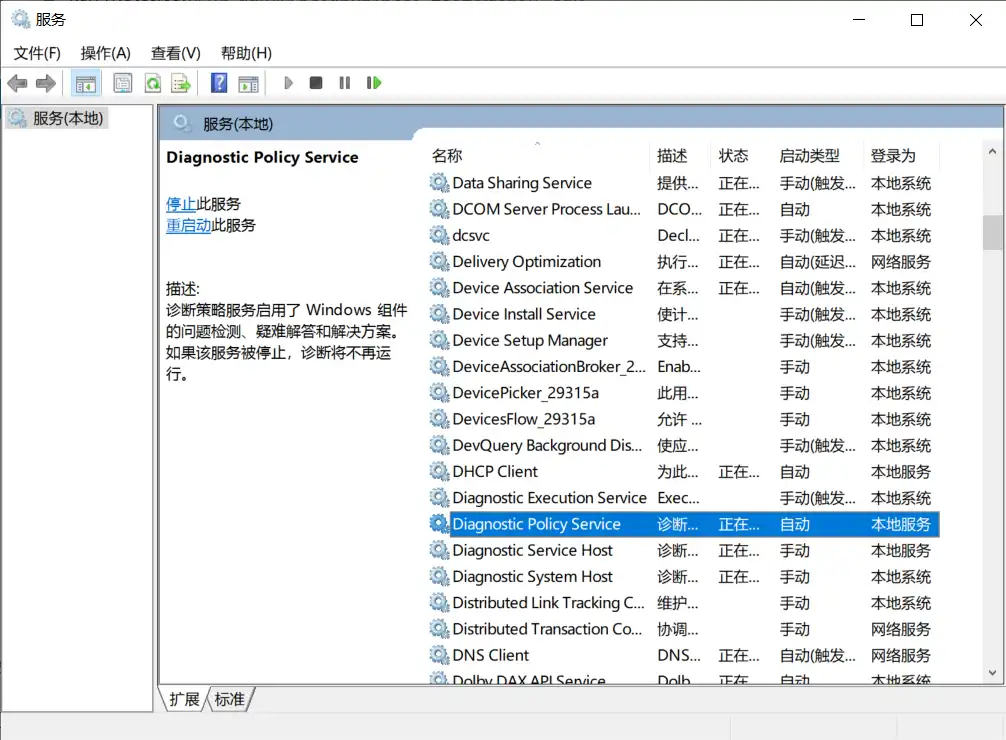Select Distributed Link Tracking C... row
This screenshot has height=740, width=1006.
coord(683,603)
